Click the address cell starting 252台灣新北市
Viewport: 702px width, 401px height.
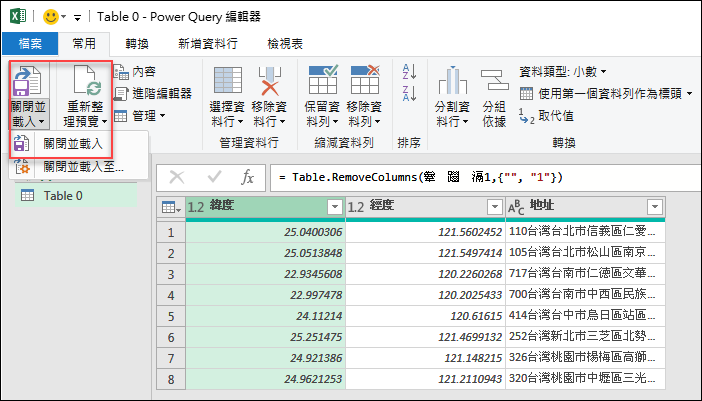586,337
